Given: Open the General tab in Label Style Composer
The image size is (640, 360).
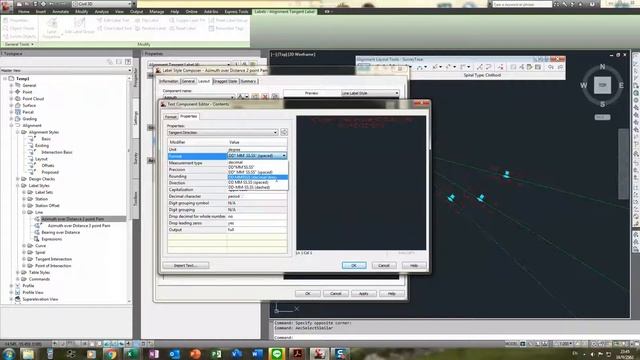Looking at the screenshot, I should [188, 81].
